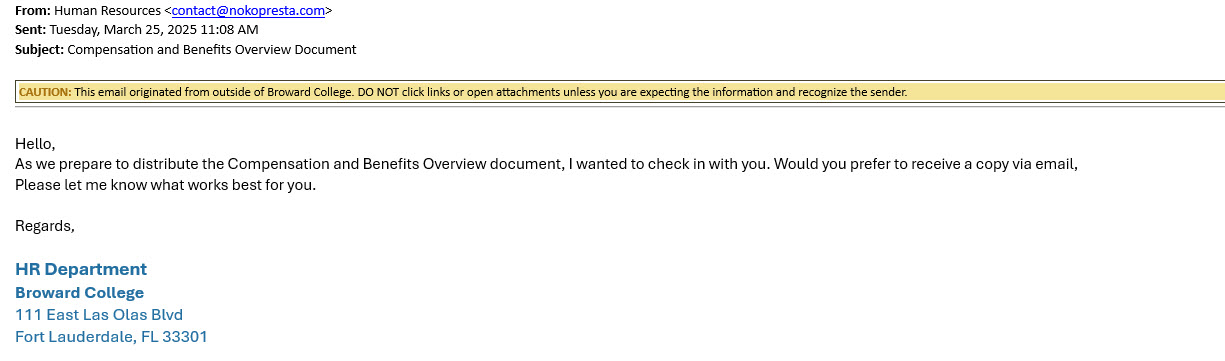The height and width of the screenshot is (361, 1225).
Task: Click the HR Department signature heading
Action: [81, 269]
